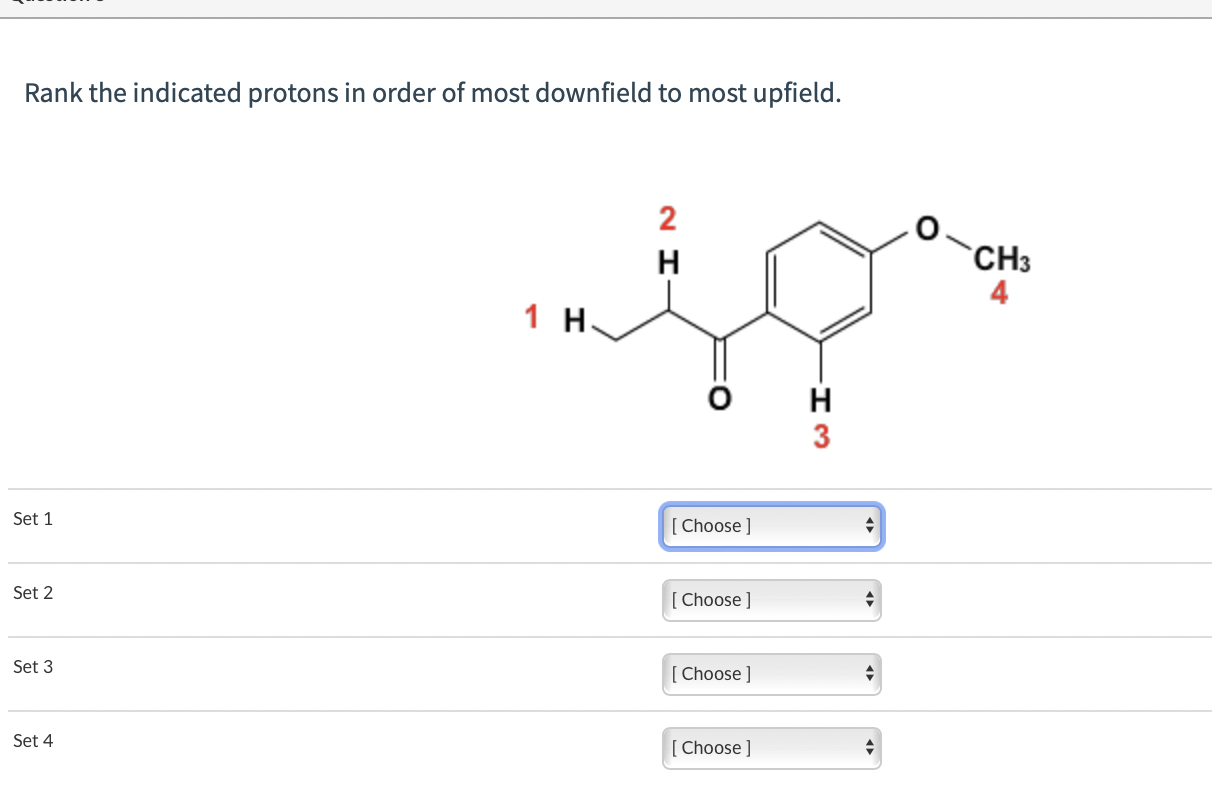The height and width of the screenshot is (786, 1212).
Task: Click the red number 3 proton label
Action: pos(820,436)
